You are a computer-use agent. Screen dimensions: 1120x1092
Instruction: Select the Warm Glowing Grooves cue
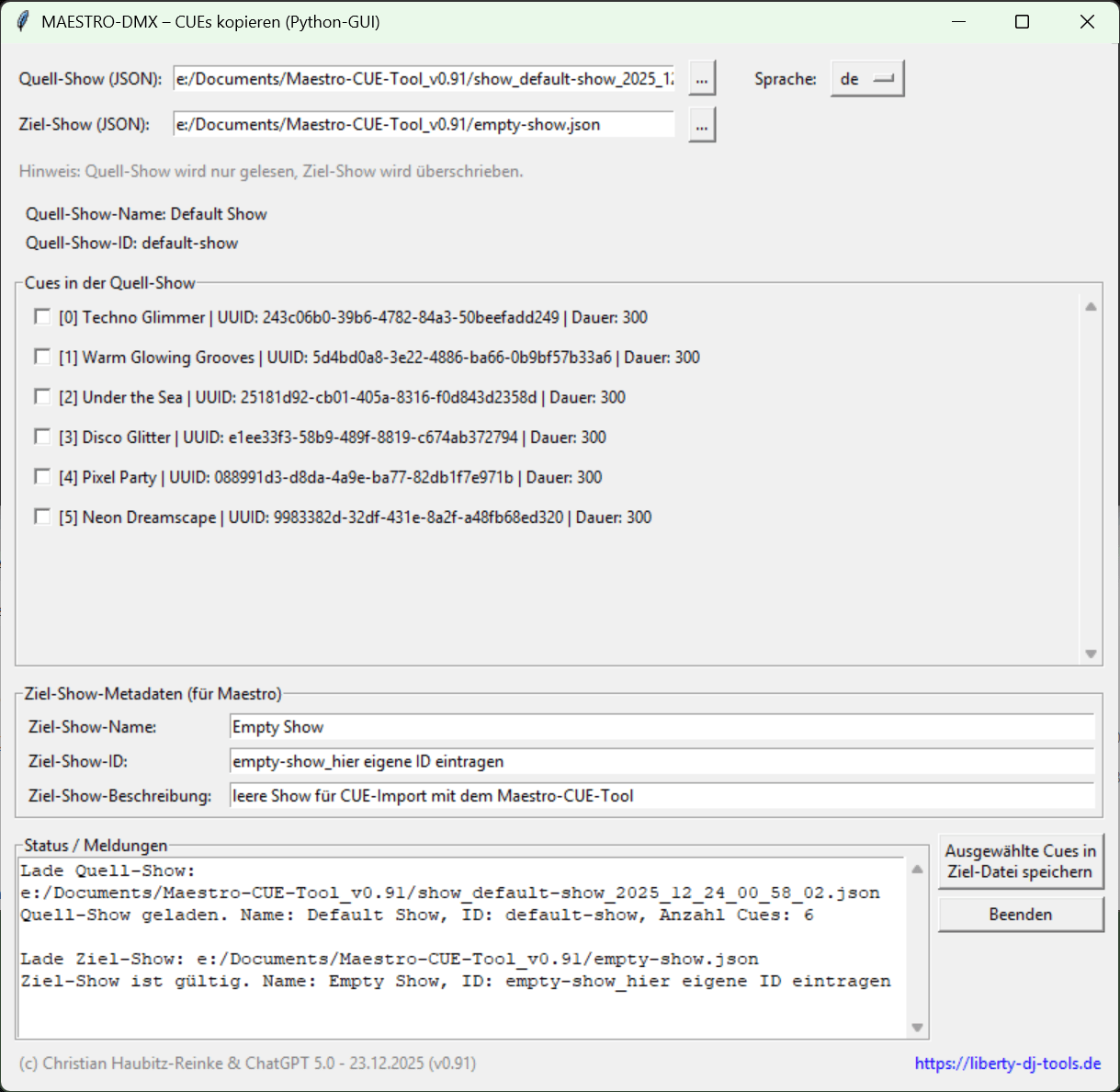point(42,357)
